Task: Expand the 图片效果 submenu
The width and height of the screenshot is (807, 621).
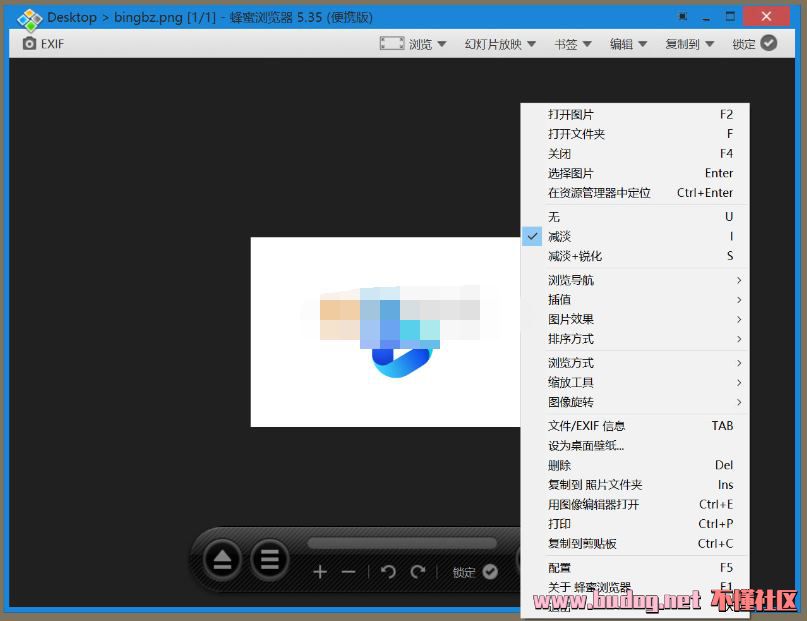Action: (635, 319)
